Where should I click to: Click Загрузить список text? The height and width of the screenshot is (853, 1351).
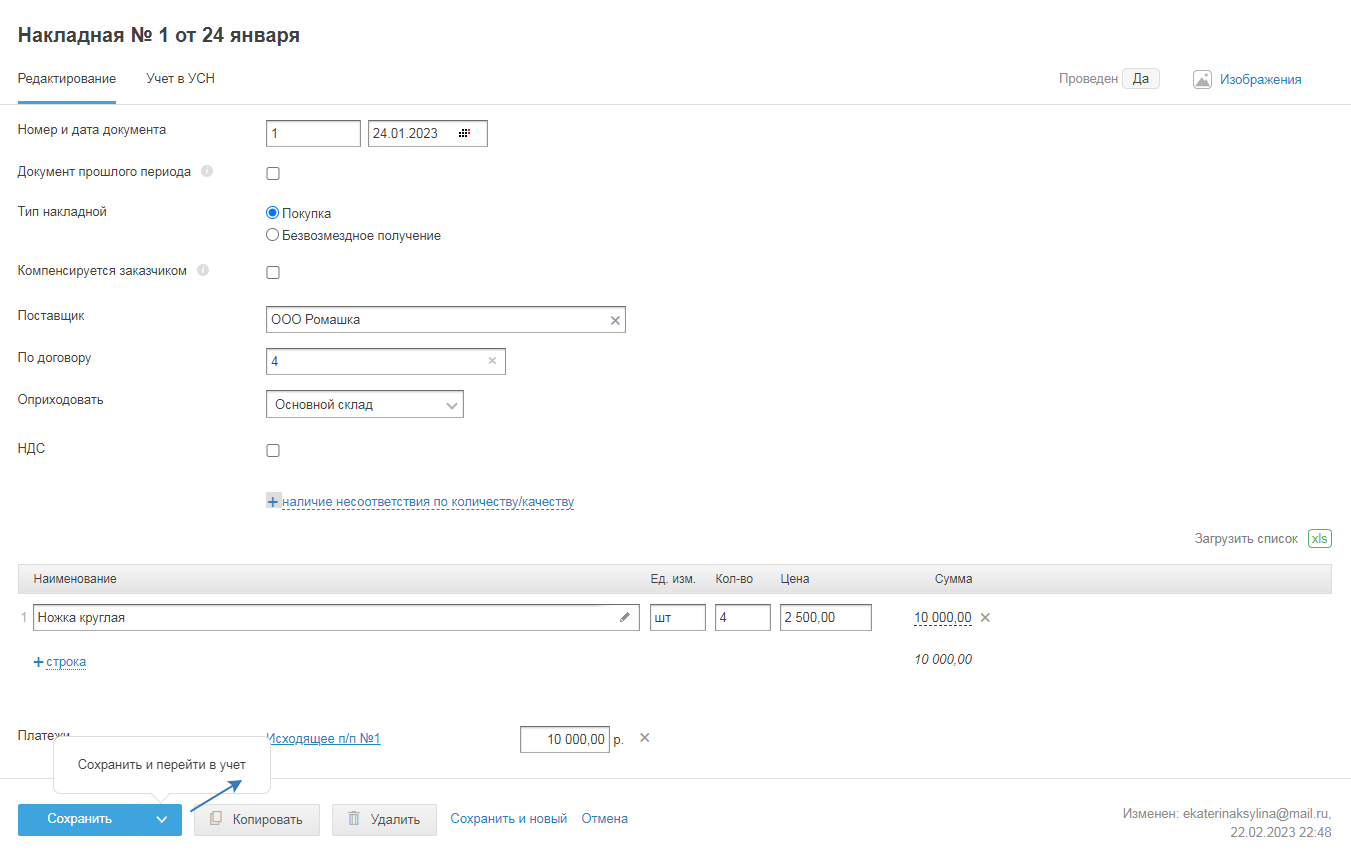pyautogui.click(x=1246, y=538)
